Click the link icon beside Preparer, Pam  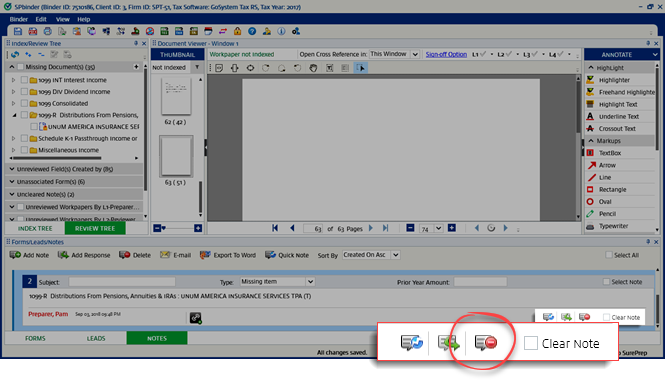[x=196, y=318]
